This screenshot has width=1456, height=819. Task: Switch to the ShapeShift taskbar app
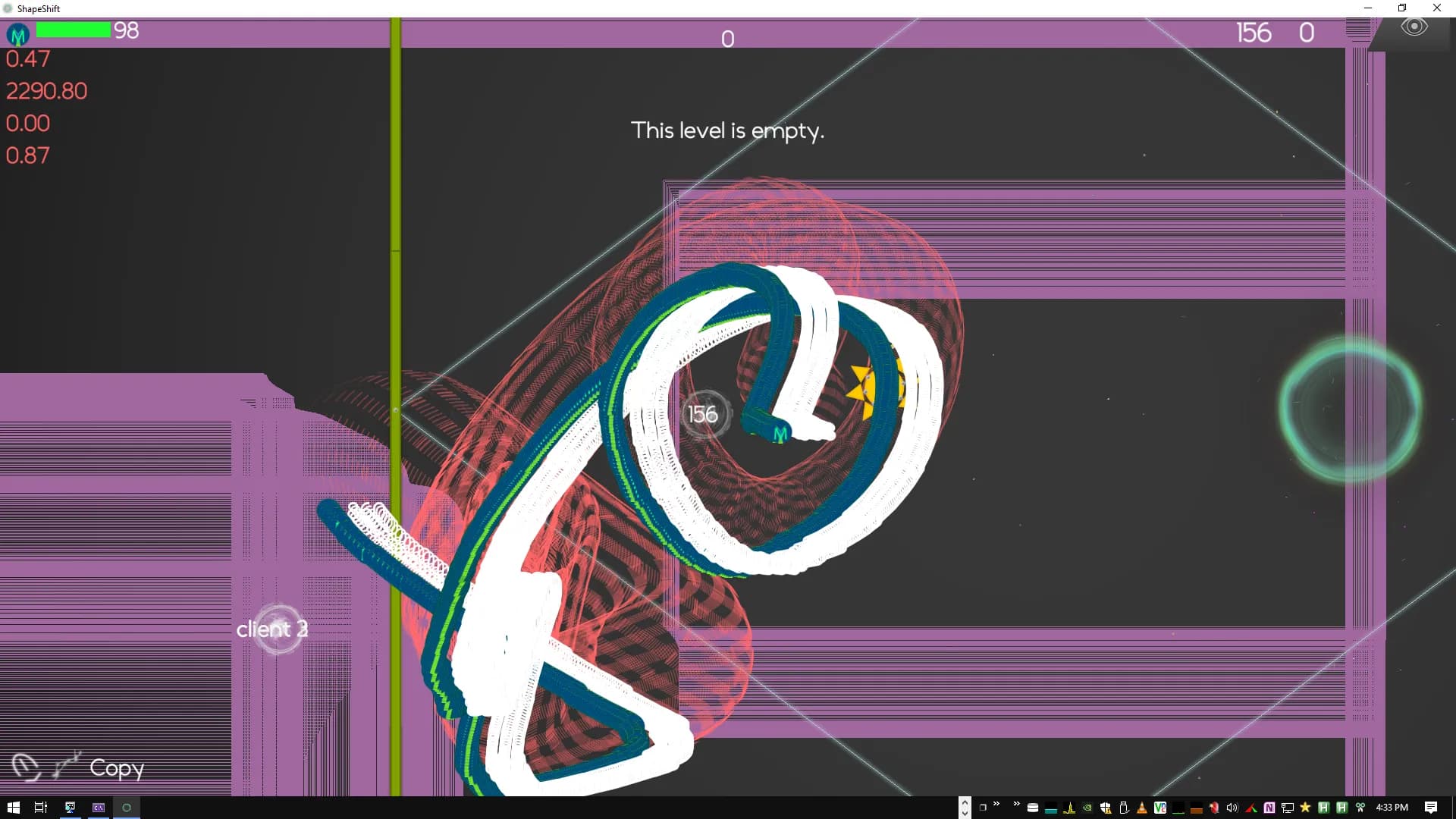[127, 808]
